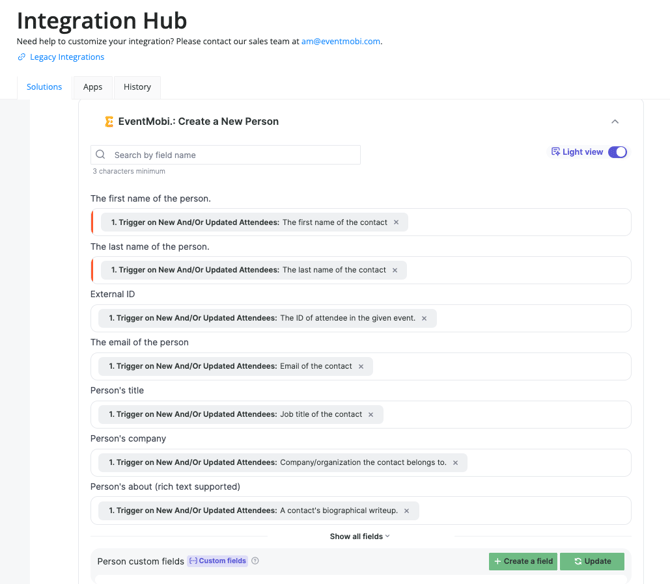
Task: Expand Show all fields
Action: (x=360, y=537)
